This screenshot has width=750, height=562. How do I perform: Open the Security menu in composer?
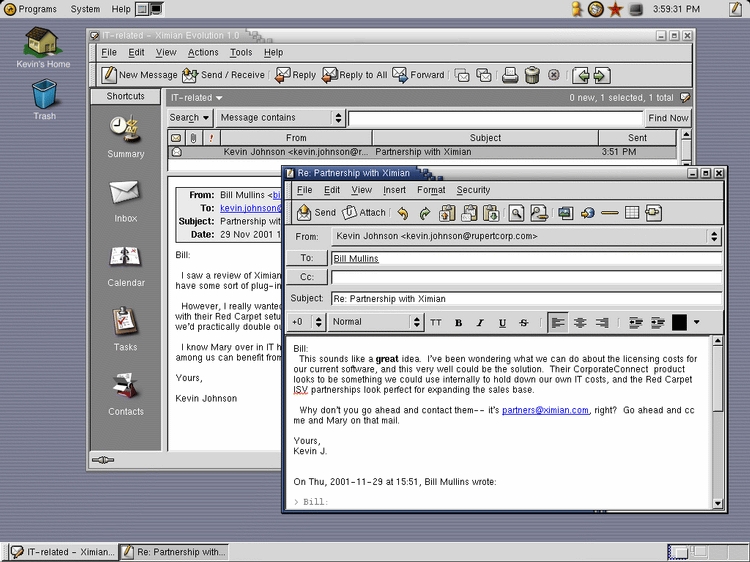pos(473,190)
